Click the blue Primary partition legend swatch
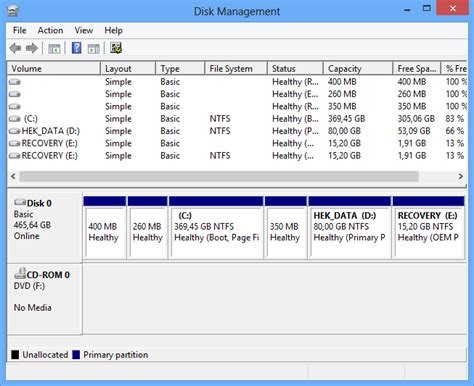The height and width of the screenshot is (386, 474). (x=76, y=355)
